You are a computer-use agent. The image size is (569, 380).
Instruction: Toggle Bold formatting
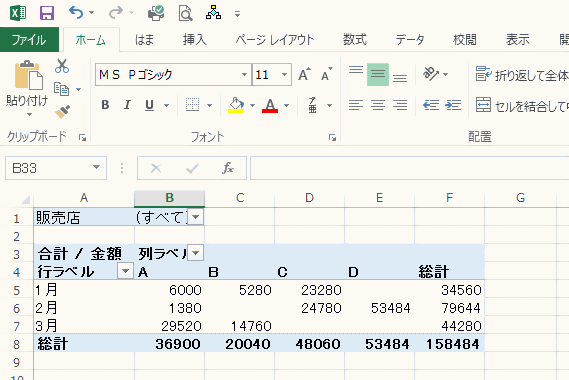105,105
